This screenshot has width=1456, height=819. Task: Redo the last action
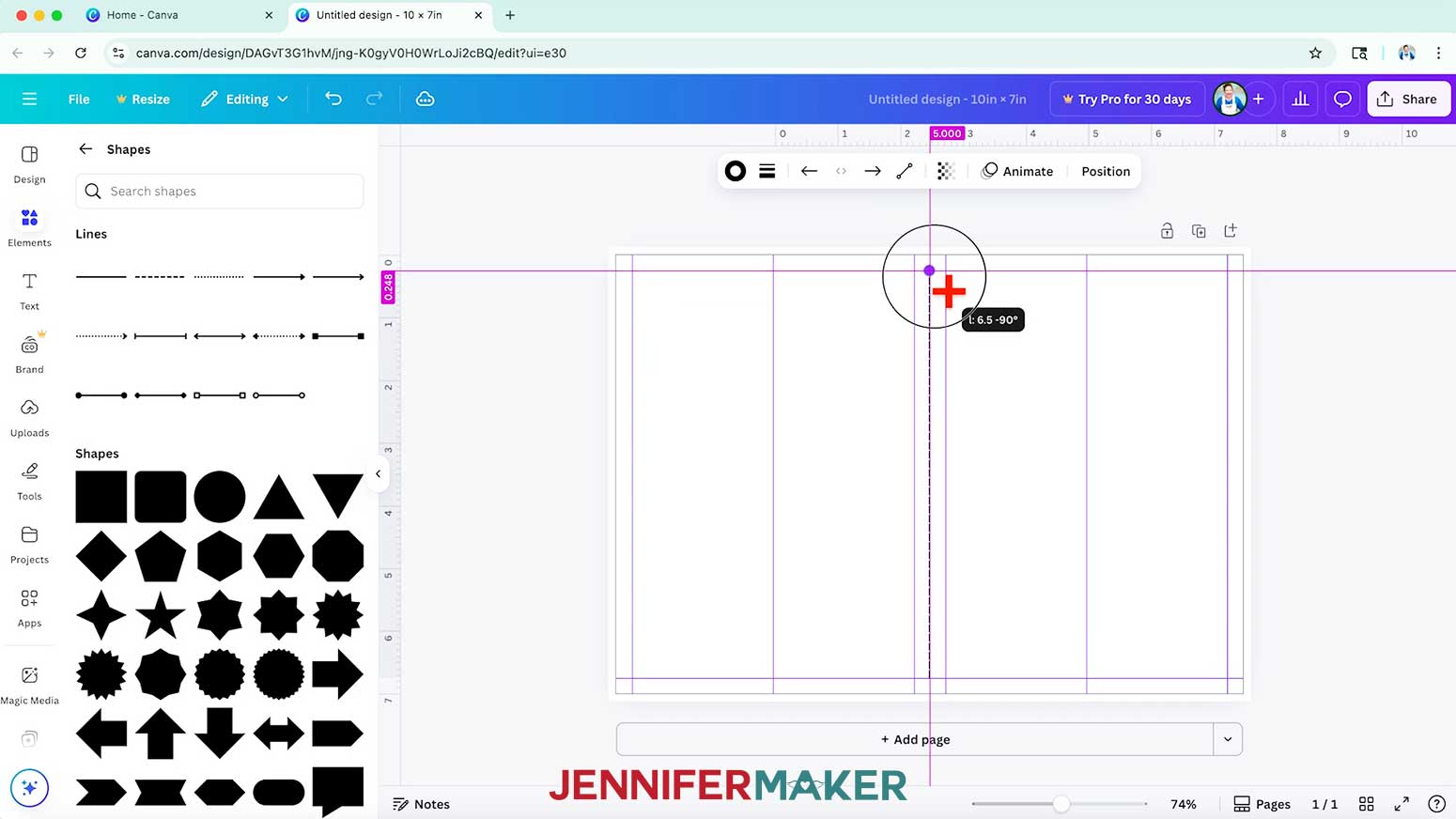click(374, 99)
